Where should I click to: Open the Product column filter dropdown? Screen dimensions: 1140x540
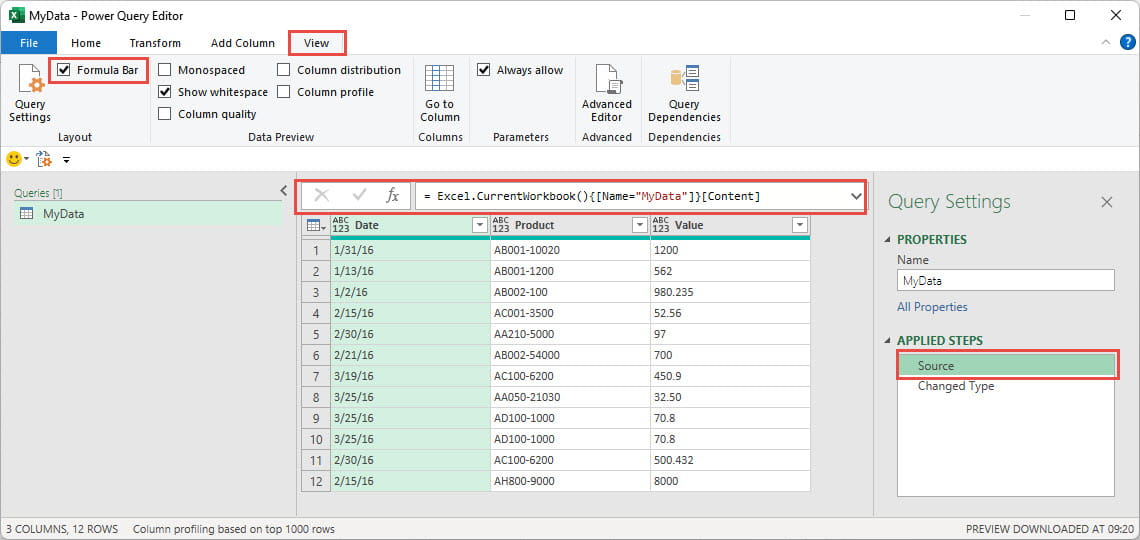639,225
